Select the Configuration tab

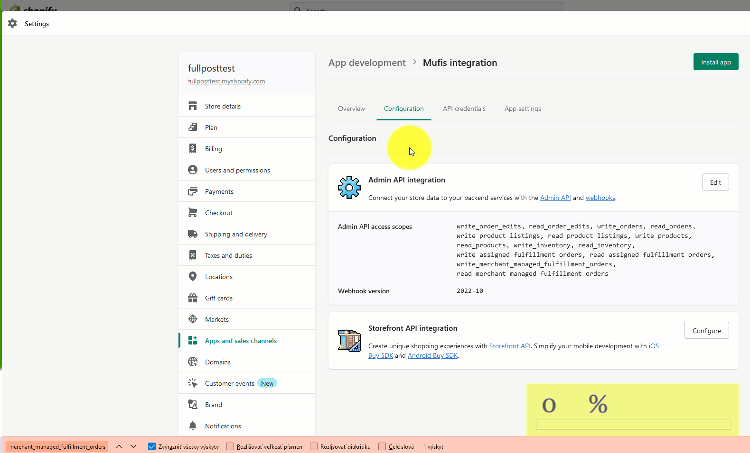click(x=404, y=109)
